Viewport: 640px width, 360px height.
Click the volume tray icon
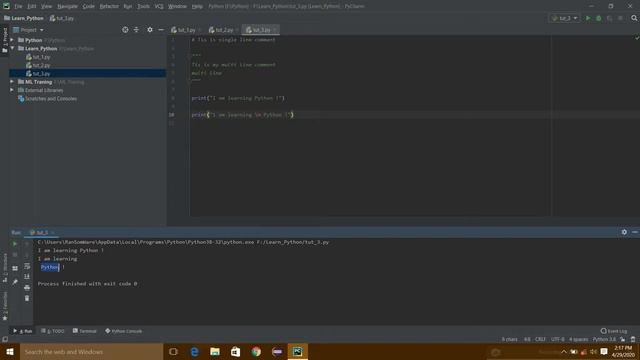coord(593,352)
